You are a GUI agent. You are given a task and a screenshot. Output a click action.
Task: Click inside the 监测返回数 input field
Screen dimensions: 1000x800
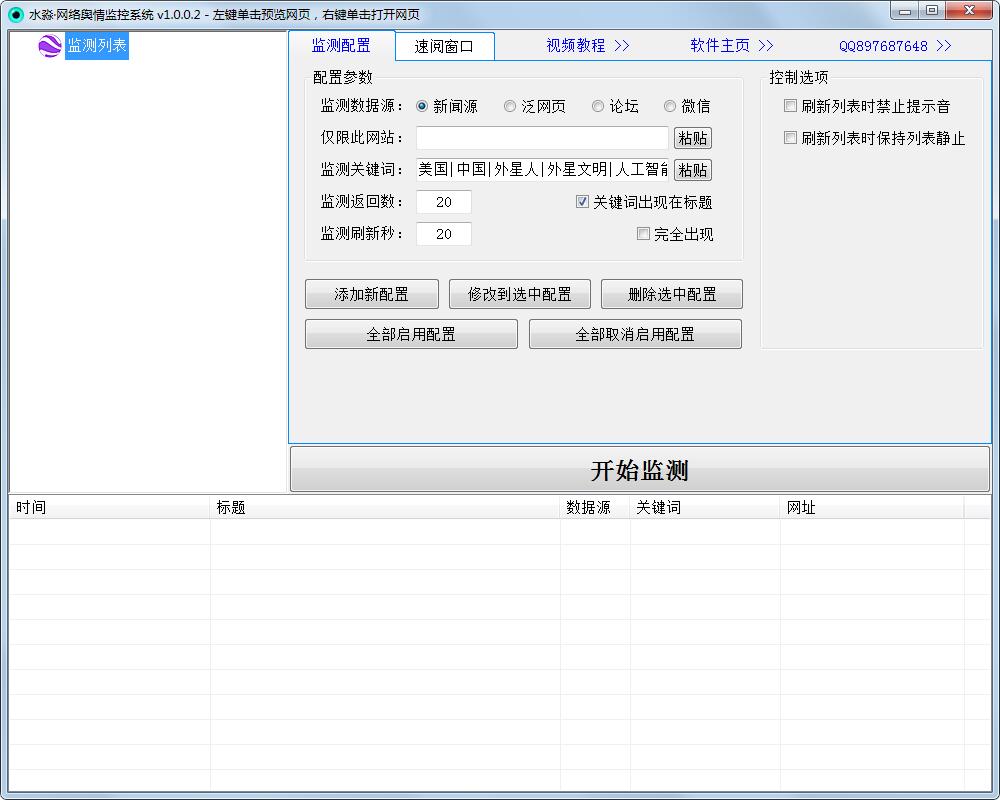pyautogui.click(x=443, y=201)
